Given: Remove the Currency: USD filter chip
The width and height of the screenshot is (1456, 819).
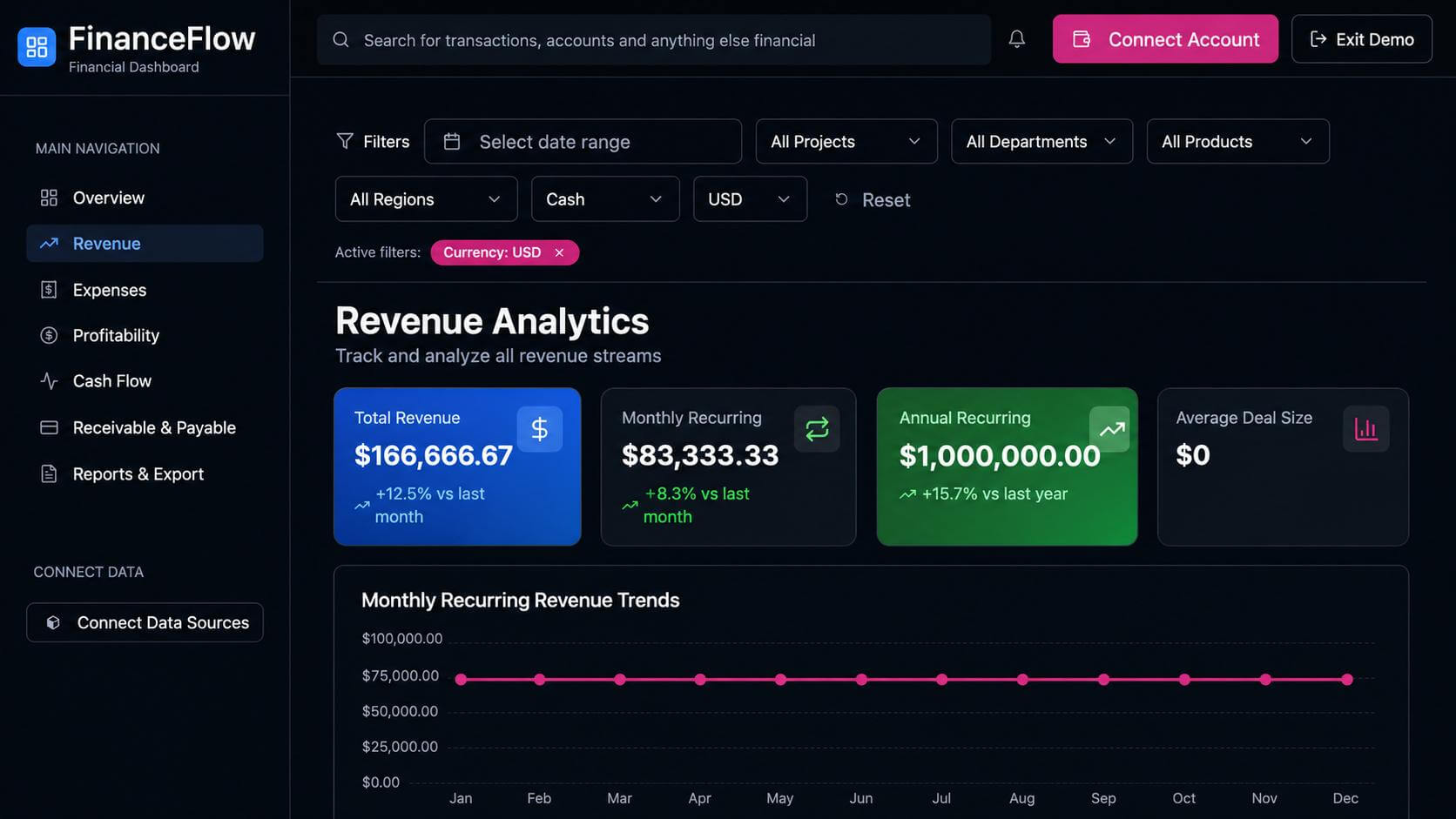Looking at the screenshot, I should (x=559, y=252).
